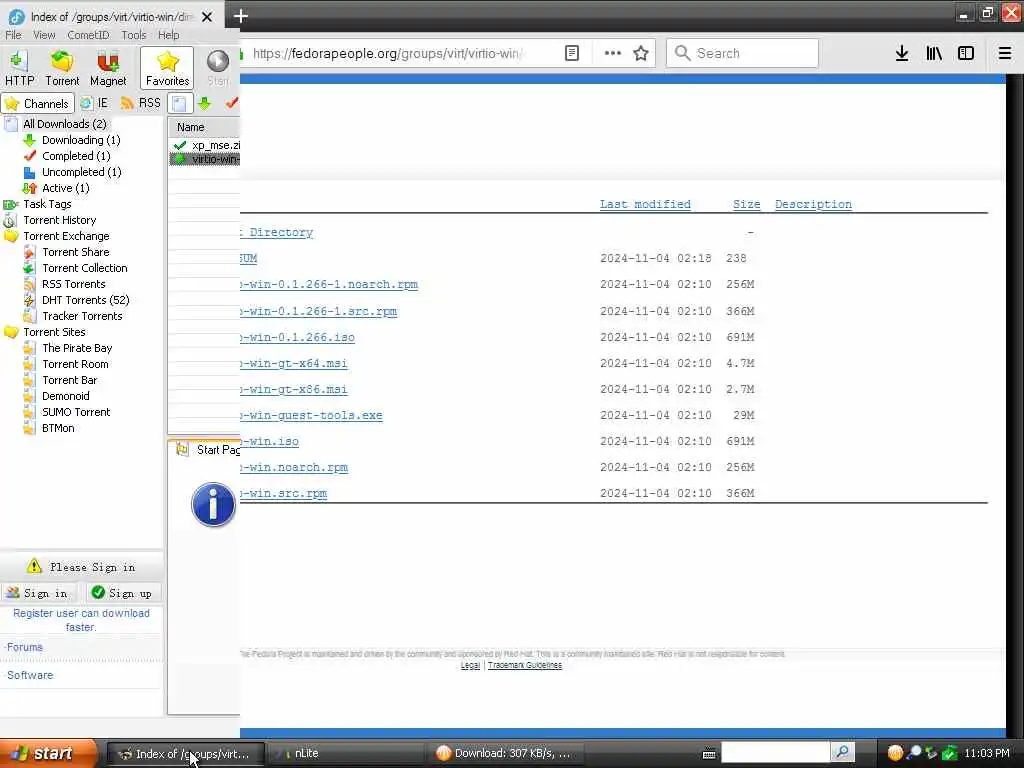This screenshot has height=768, width=1024.
Task: Open the Software link
Action: click(30, 675)
